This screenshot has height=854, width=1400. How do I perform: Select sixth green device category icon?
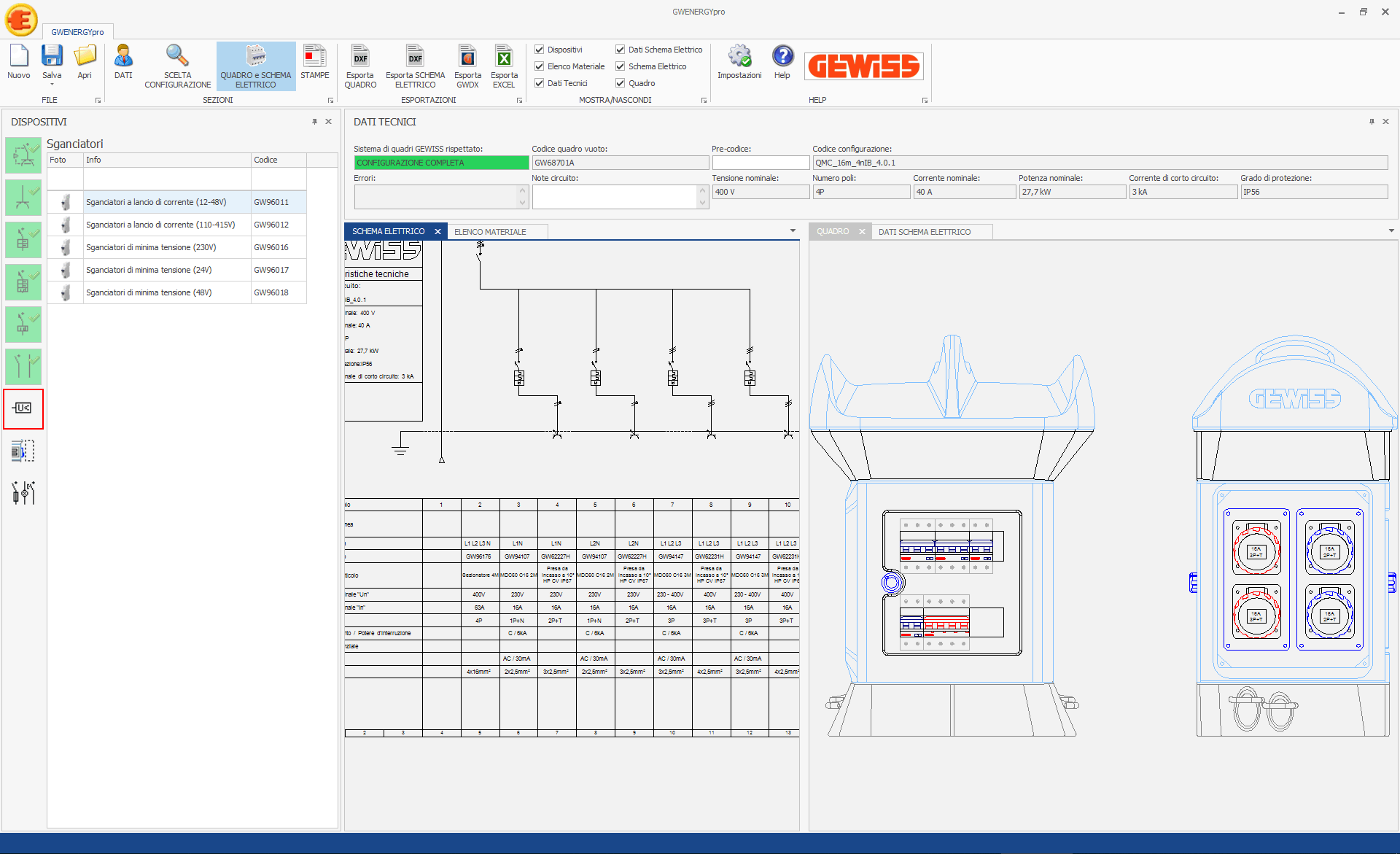click(23, 367)
